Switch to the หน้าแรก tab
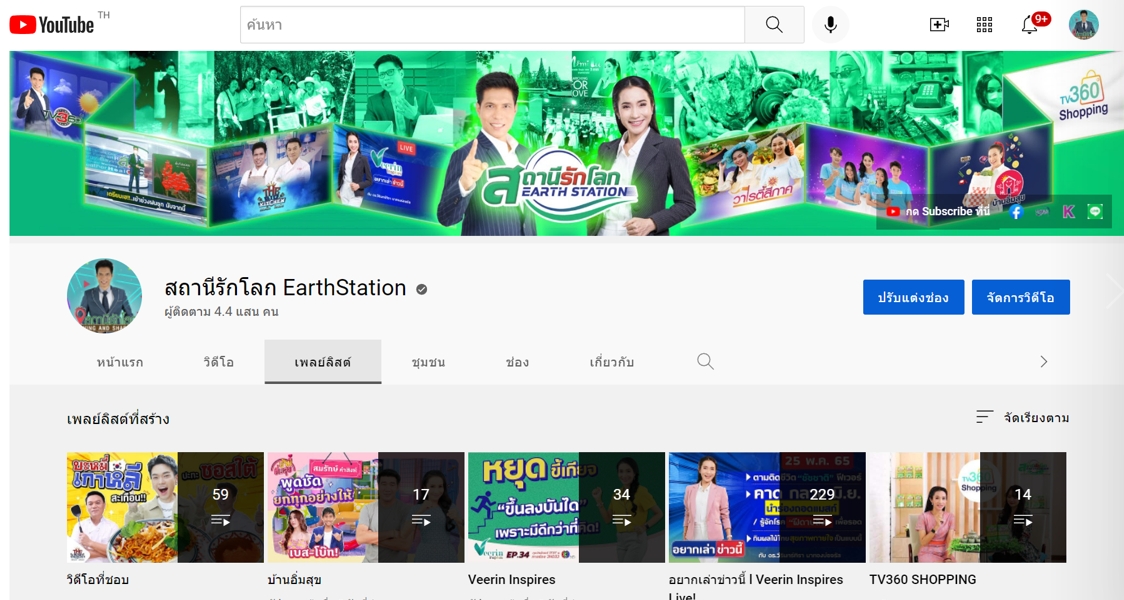 (x=120, y=362)
